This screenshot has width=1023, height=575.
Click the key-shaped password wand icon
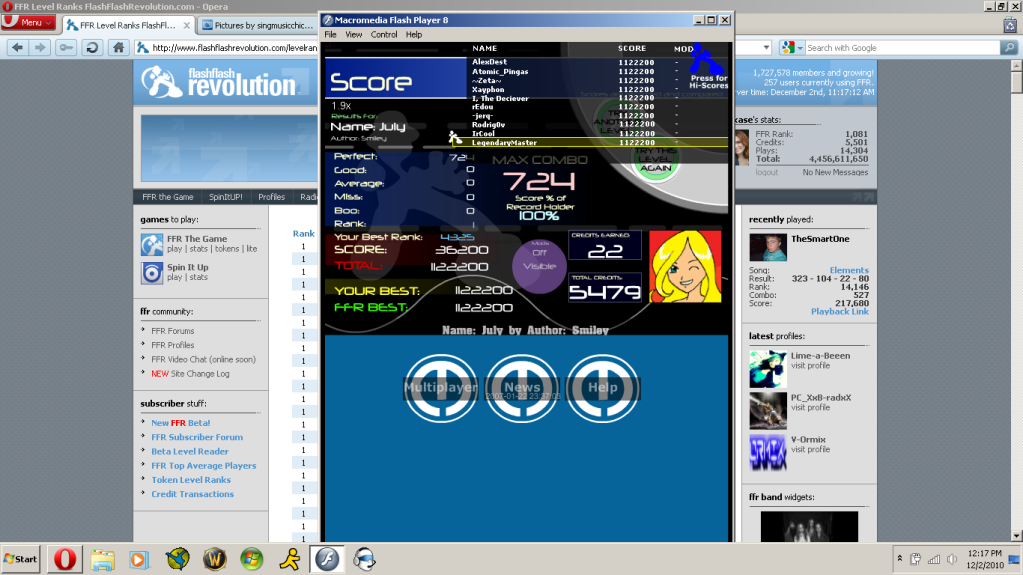pos(66,47)
